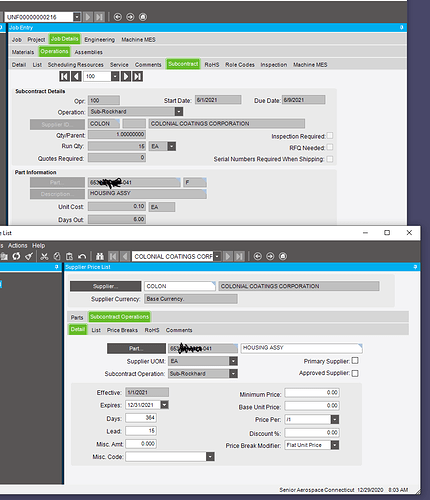Open Price Per dropdown
This screenshot has width=430, height=500.
pos(335,419)
